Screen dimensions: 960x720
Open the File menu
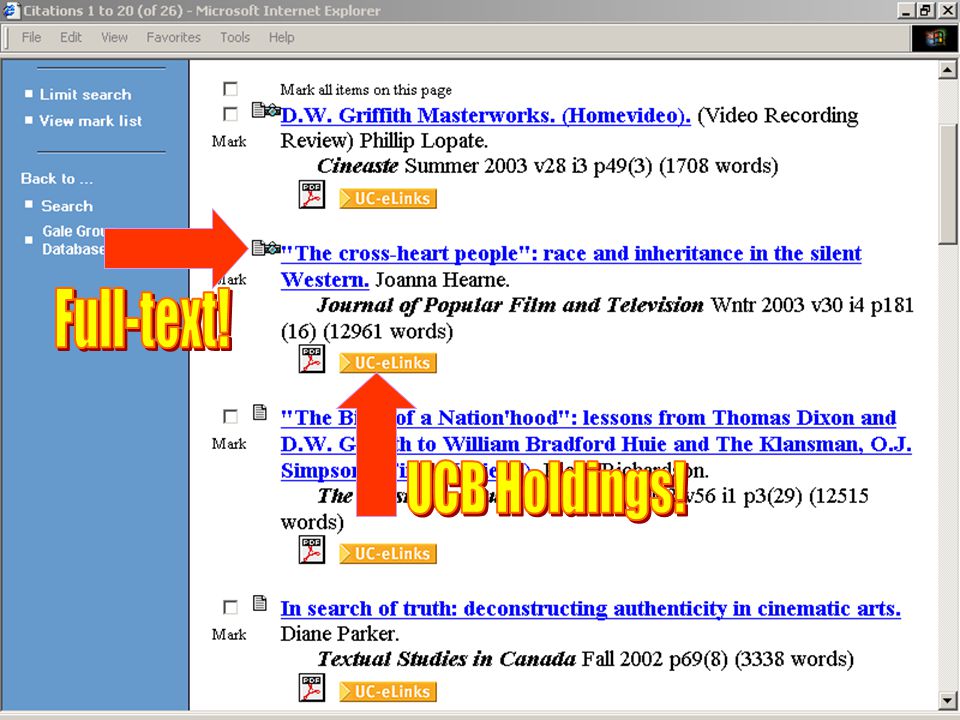[x=31, y=37]
